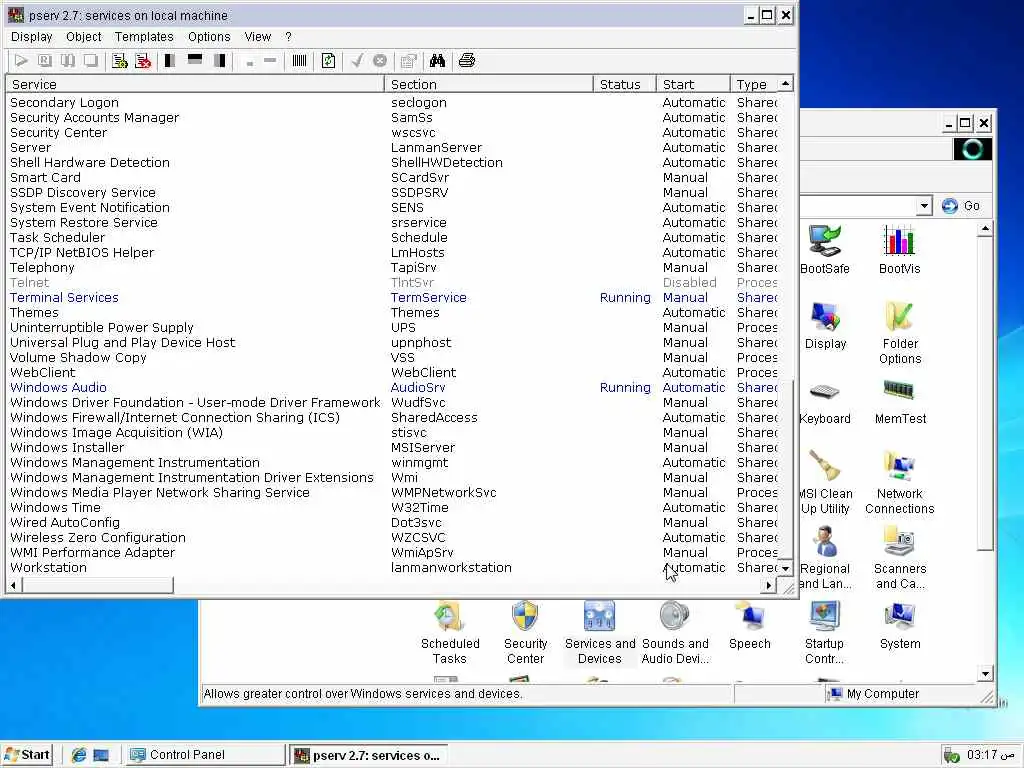Click the Pause service toolbar icon

click(67, 61)
